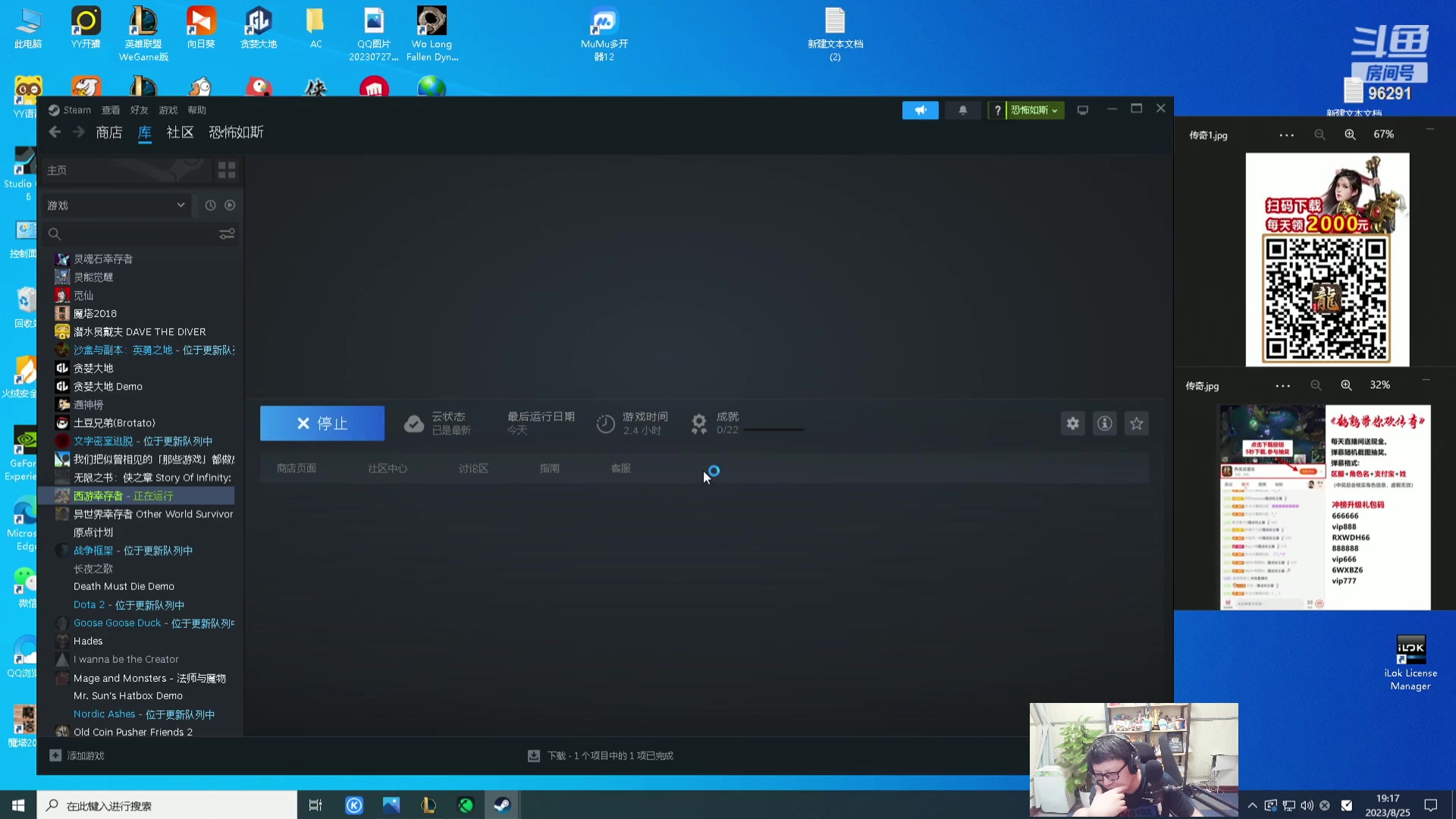Click 添加游戏 add a game button
Image resolution: width=1456 pixels, height=819 pixels.
click(77, 756)
